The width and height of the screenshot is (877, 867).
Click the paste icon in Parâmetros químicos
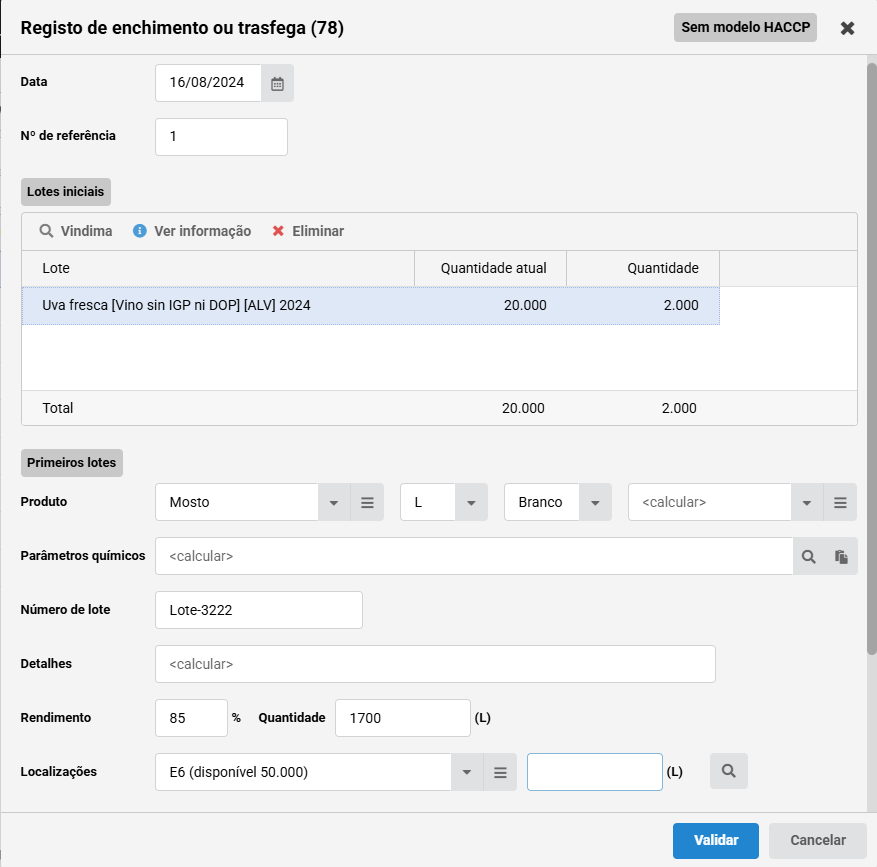[841, 557]
